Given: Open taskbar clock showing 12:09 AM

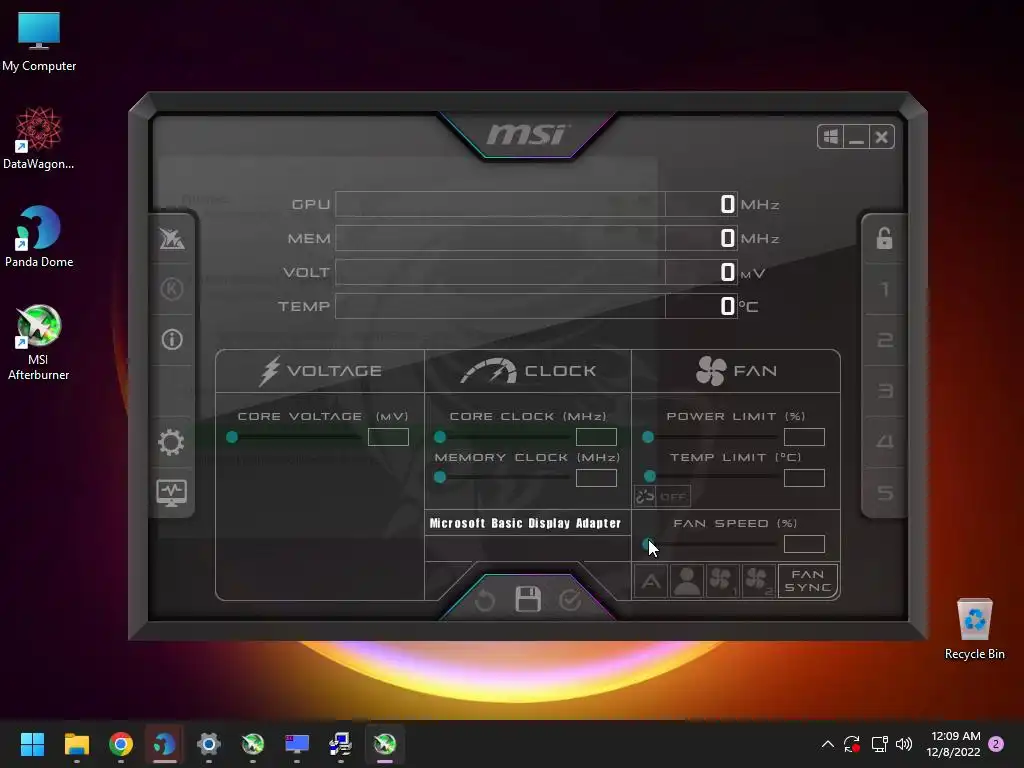Looking at the screenshot, I should [x=953, y=744].
